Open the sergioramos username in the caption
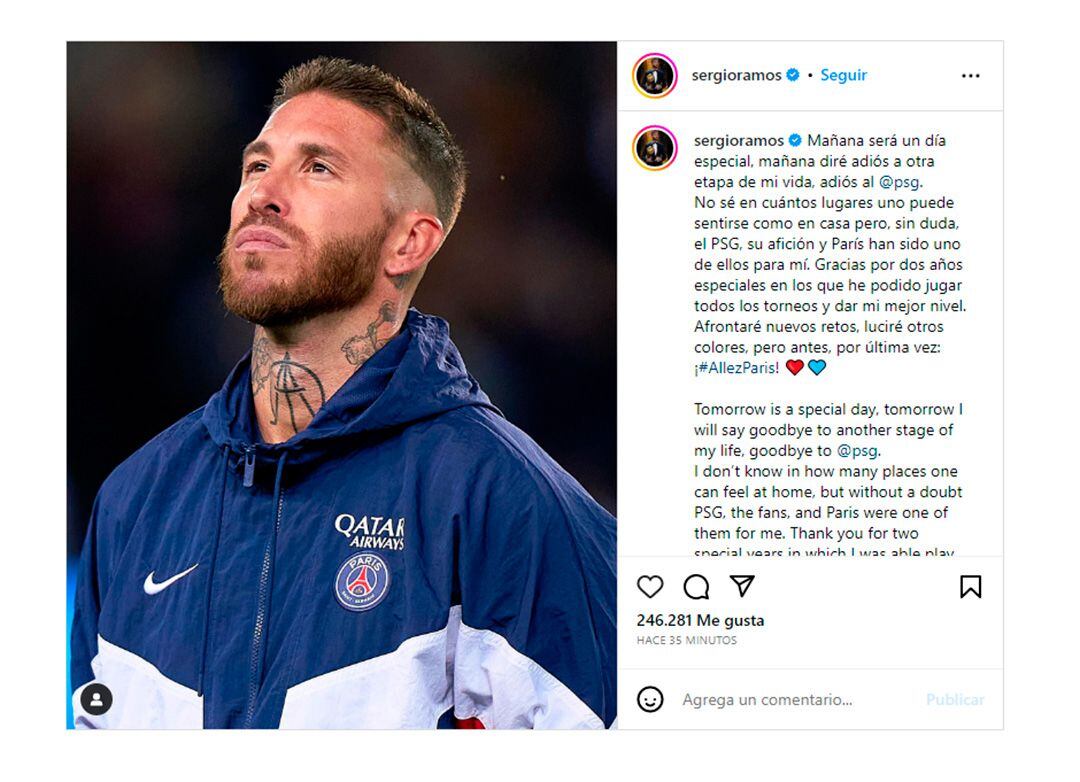1080x782 pixels. [738, 140]
